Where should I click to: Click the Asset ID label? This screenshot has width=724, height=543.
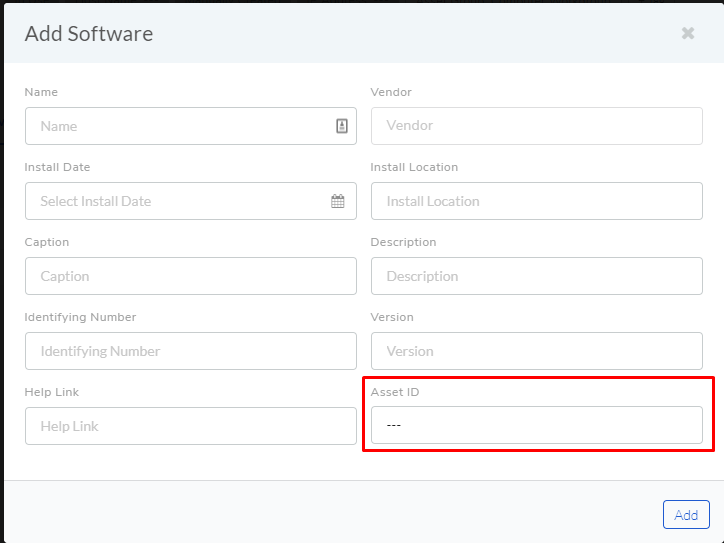[395, 392]
